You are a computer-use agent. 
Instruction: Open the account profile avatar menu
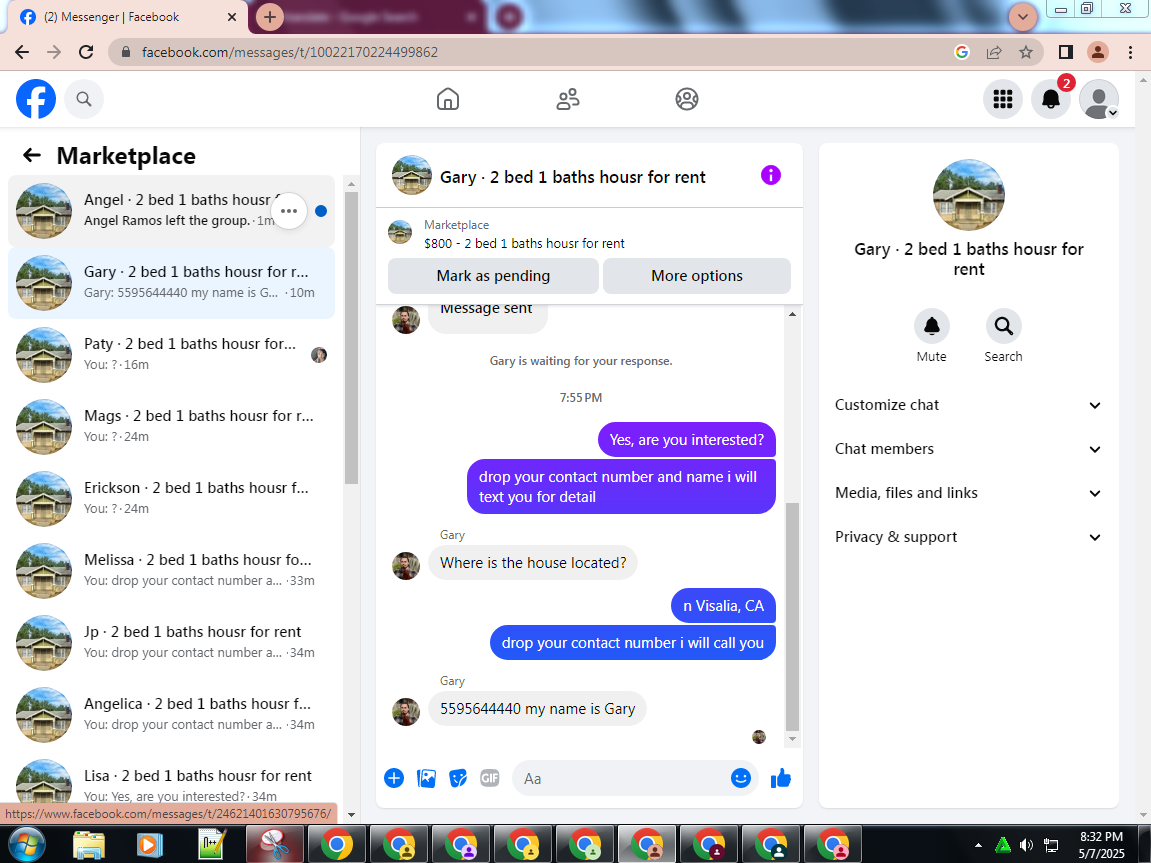click(x=1099, y=99)
